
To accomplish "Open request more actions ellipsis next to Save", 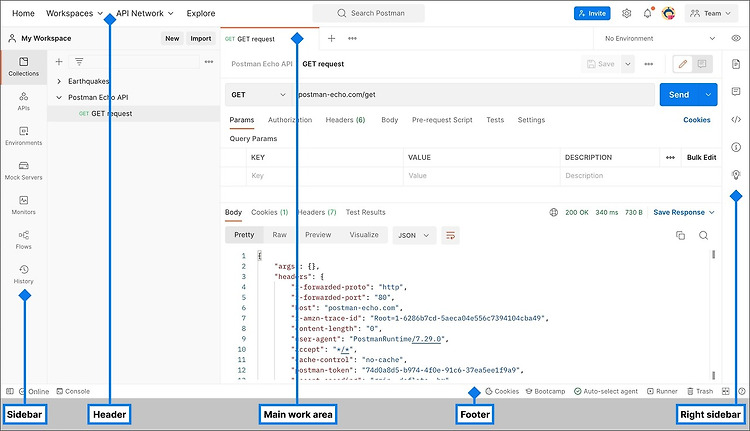I will [649, 64].
